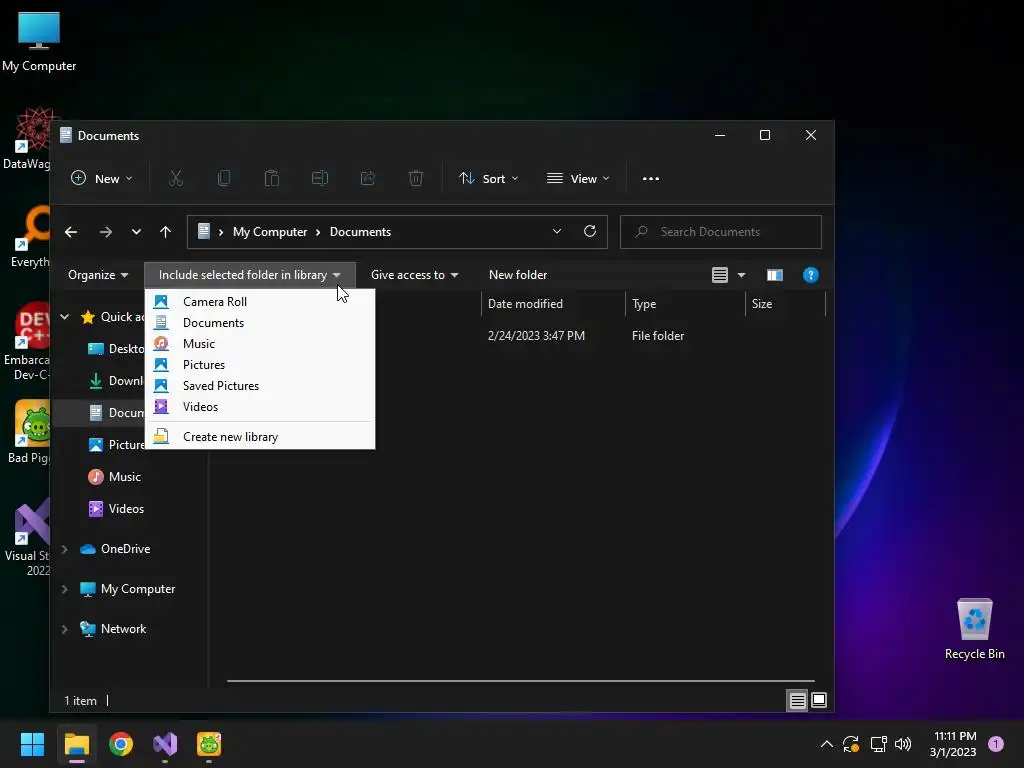This screenshot has height=768, width=1024.
Task: Sort by Date modified column header
Action: pos(553,304)
